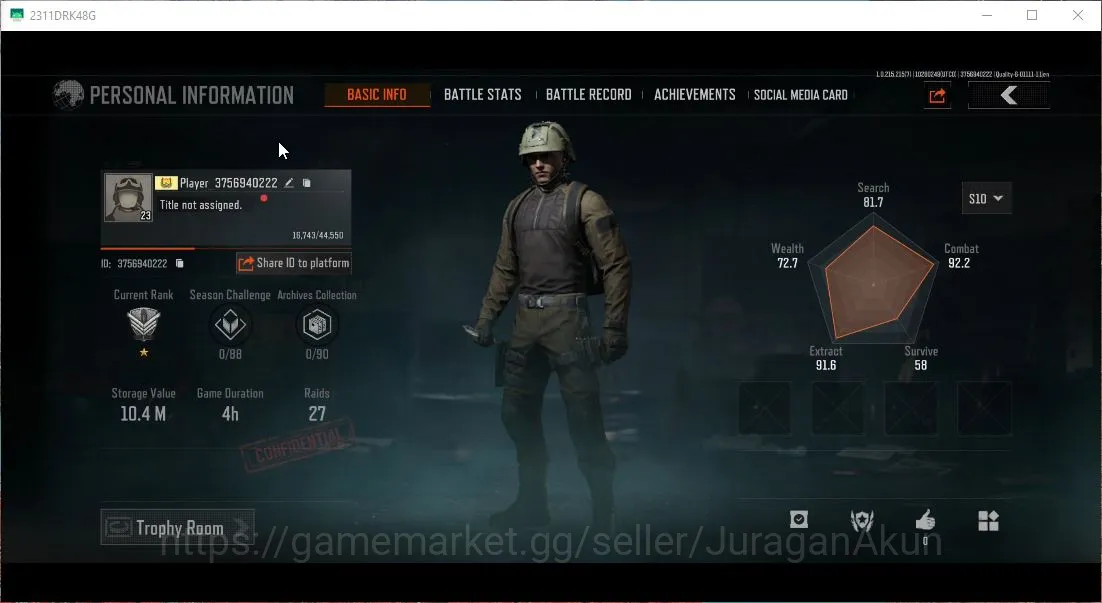1102x603 pixels.
Task: Click the checkmark badge icon at bottom right
Action: coord(798,519)
